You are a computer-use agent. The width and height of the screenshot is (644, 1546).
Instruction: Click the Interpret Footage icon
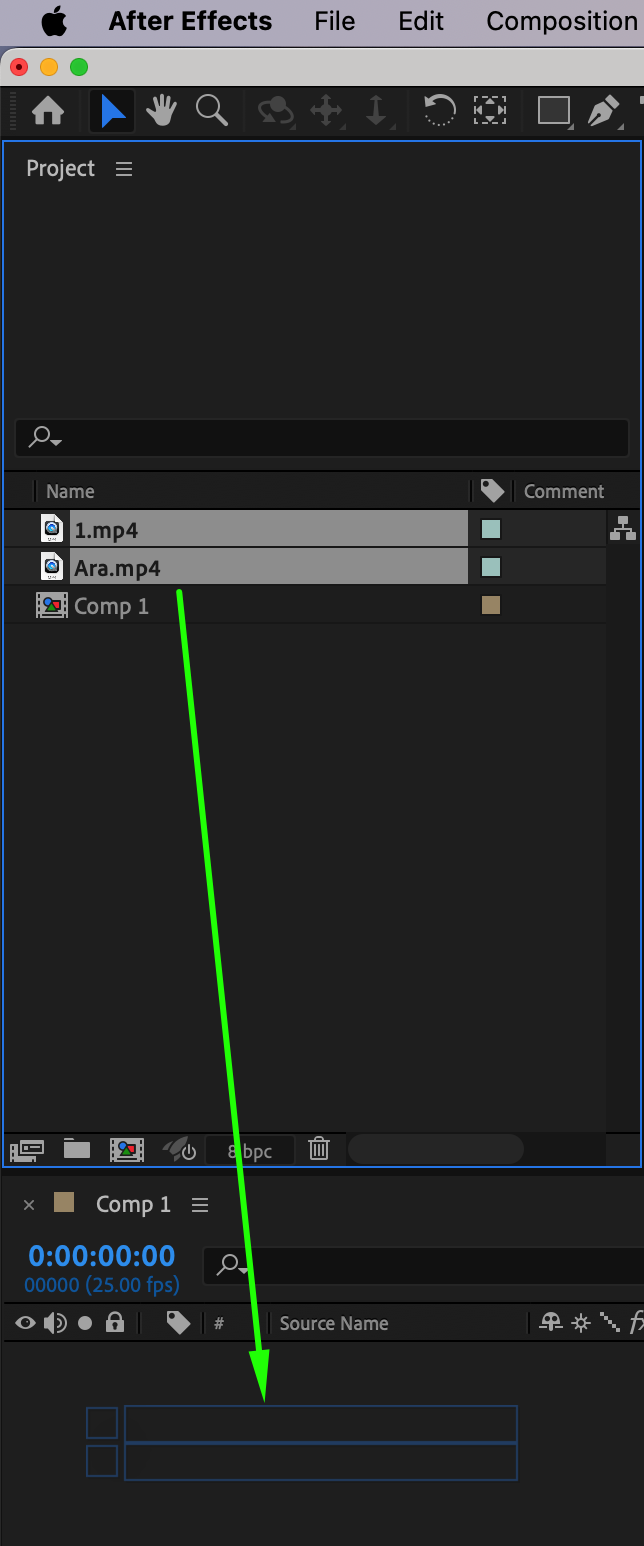[27, 1149]
